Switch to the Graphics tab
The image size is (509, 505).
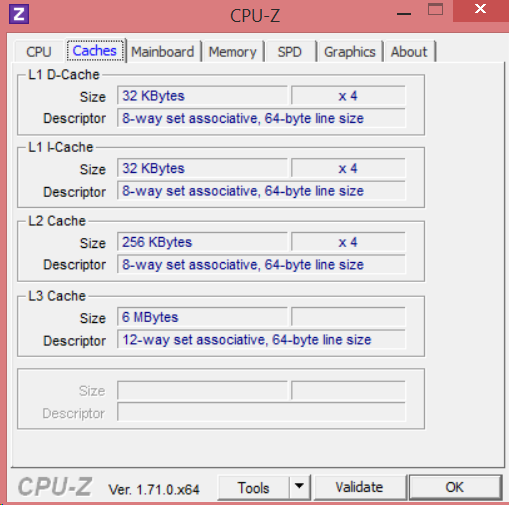click(350, 52)
